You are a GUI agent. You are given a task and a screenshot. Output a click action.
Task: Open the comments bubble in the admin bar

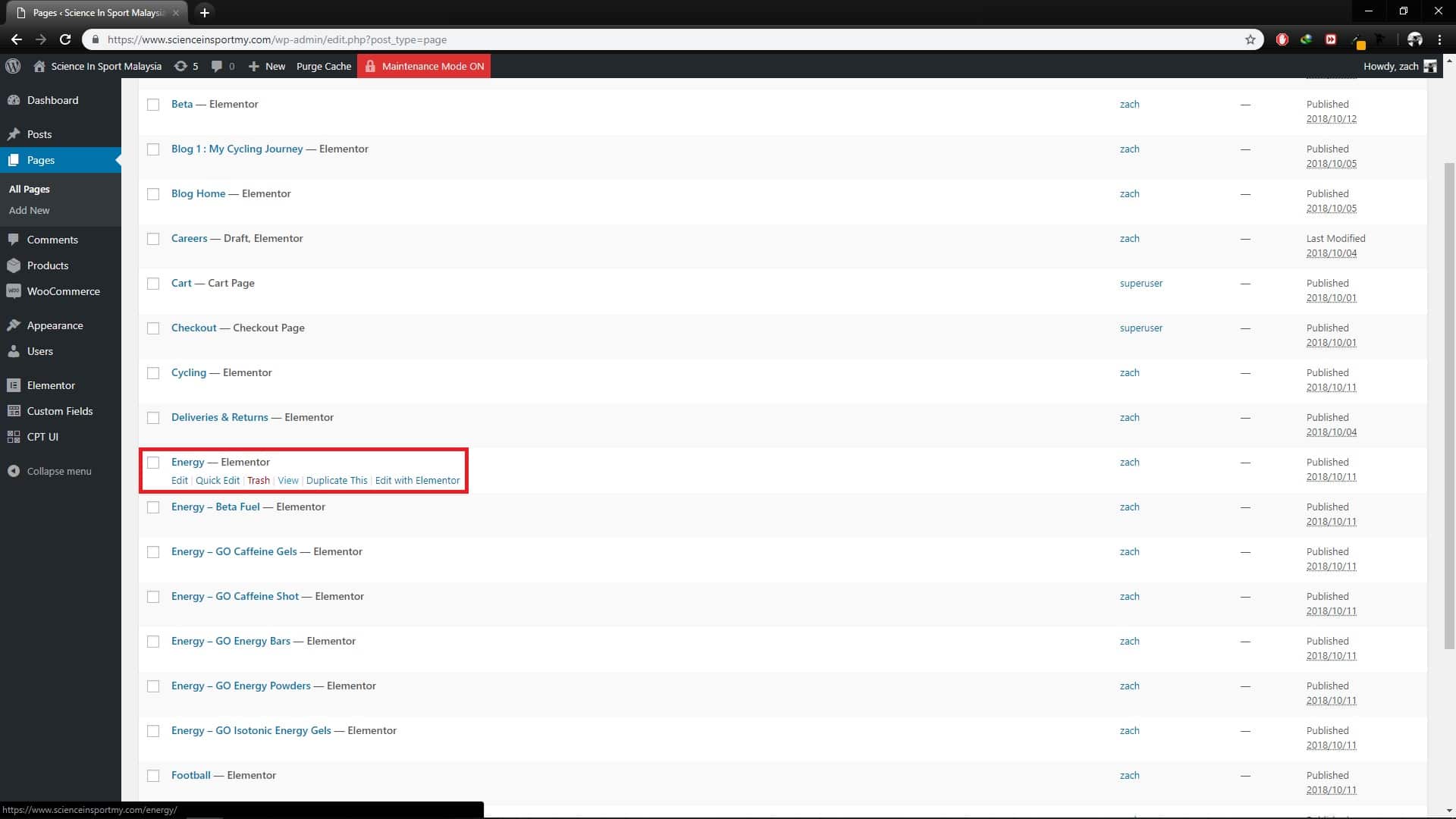(x=223, y=66)
